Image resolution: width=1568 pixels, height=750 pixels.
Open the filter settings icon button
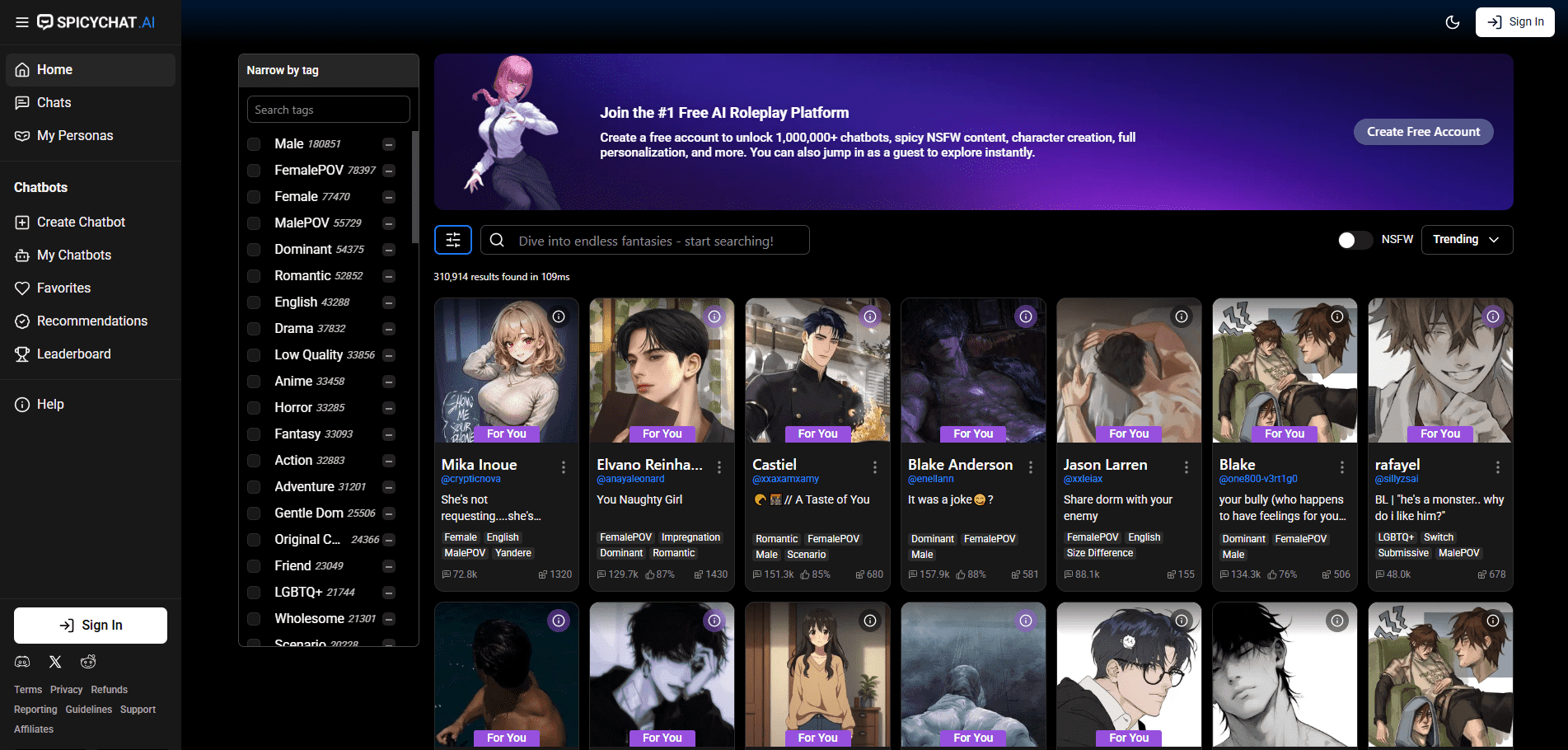click(453, 240)
